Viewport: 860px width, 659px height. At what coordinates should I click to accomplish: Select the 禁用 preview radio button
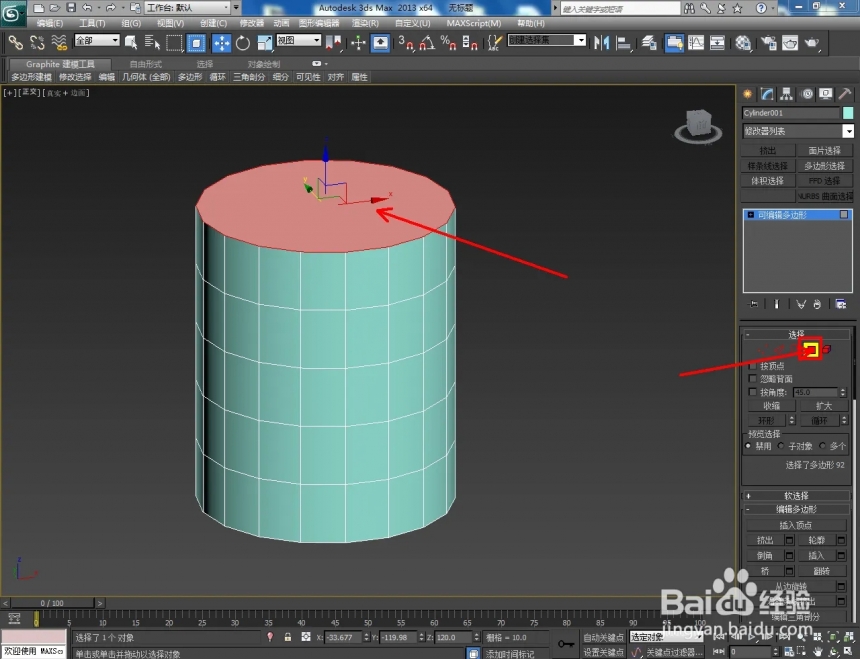[x=748, y=446]
